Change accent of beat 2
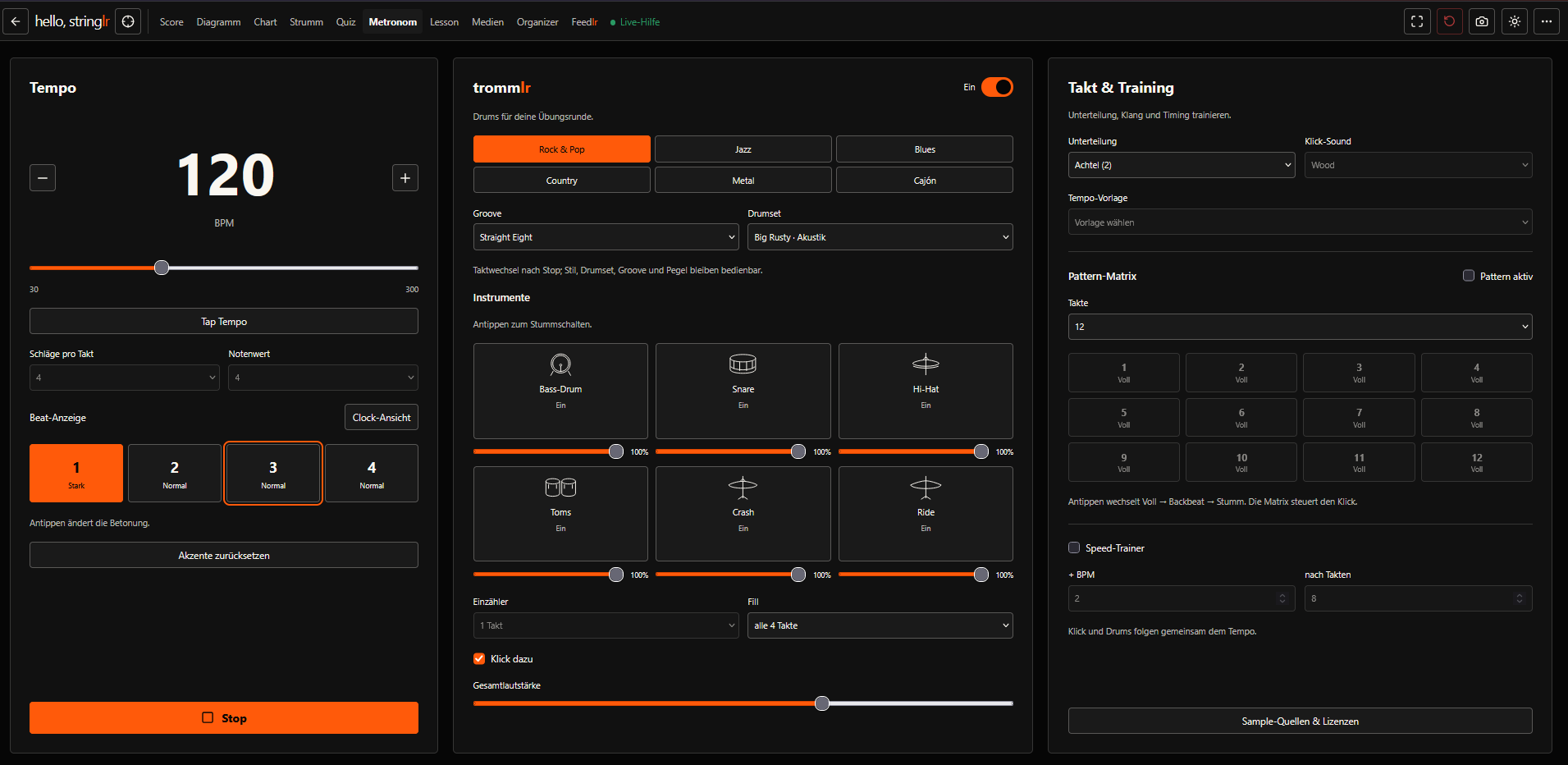This screenshot has width=1568, height=765. (x=175, y=473)
